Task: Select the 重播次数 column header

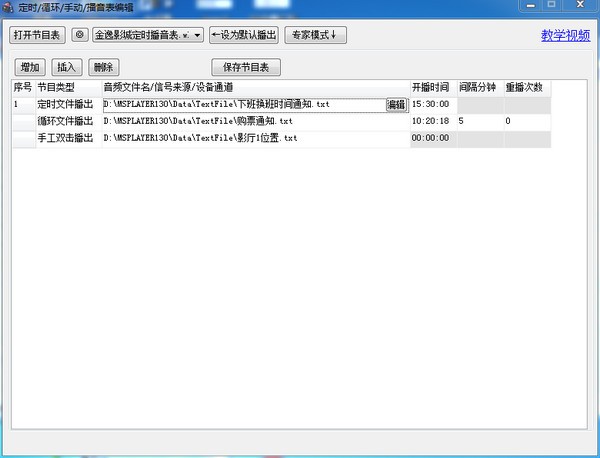Action: pyautogui.click(x=528, y=88)
